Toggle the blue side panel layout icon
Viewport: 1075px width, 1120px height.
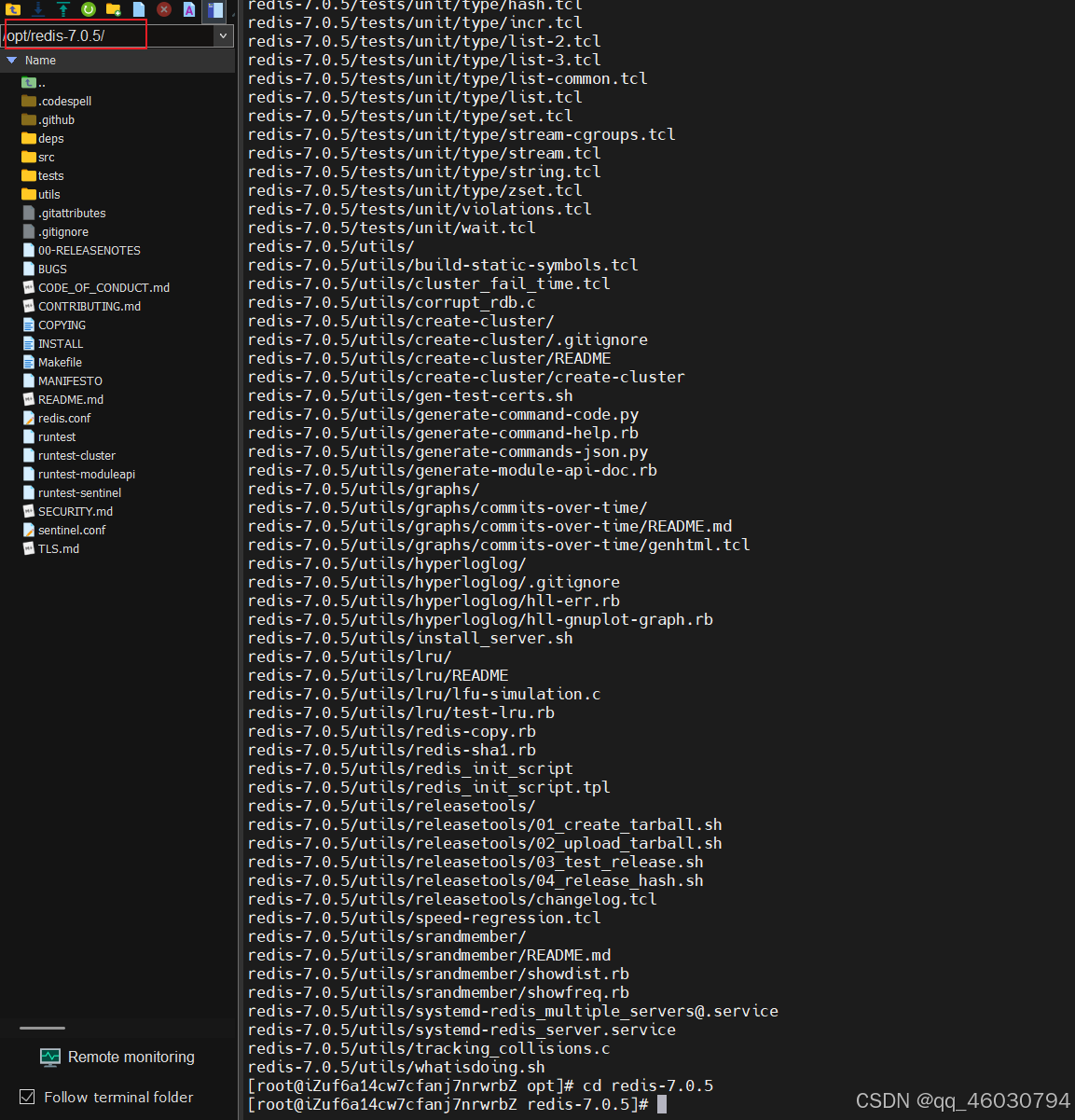click(215, 10)
